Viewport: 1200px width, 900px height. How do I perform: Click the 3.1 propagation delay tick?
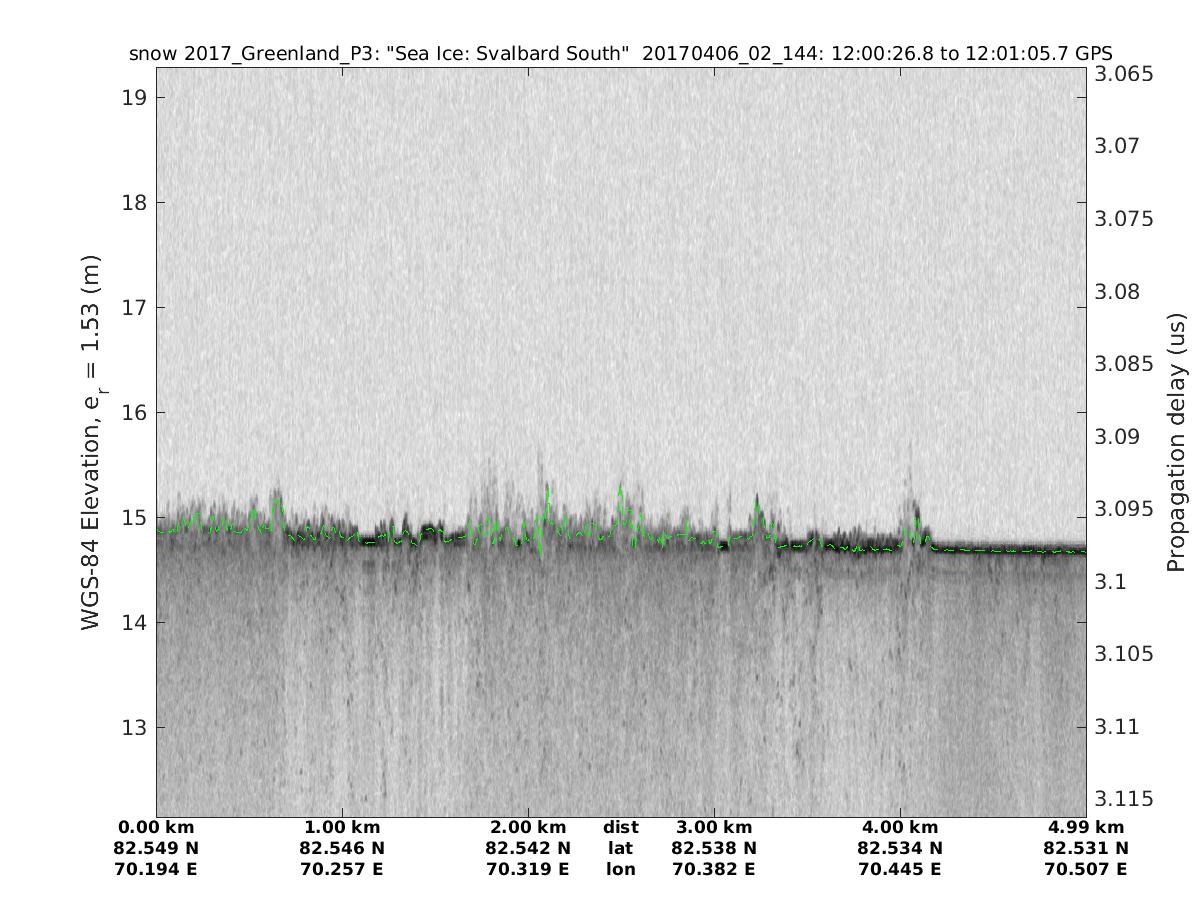(x=1108, y=582)
